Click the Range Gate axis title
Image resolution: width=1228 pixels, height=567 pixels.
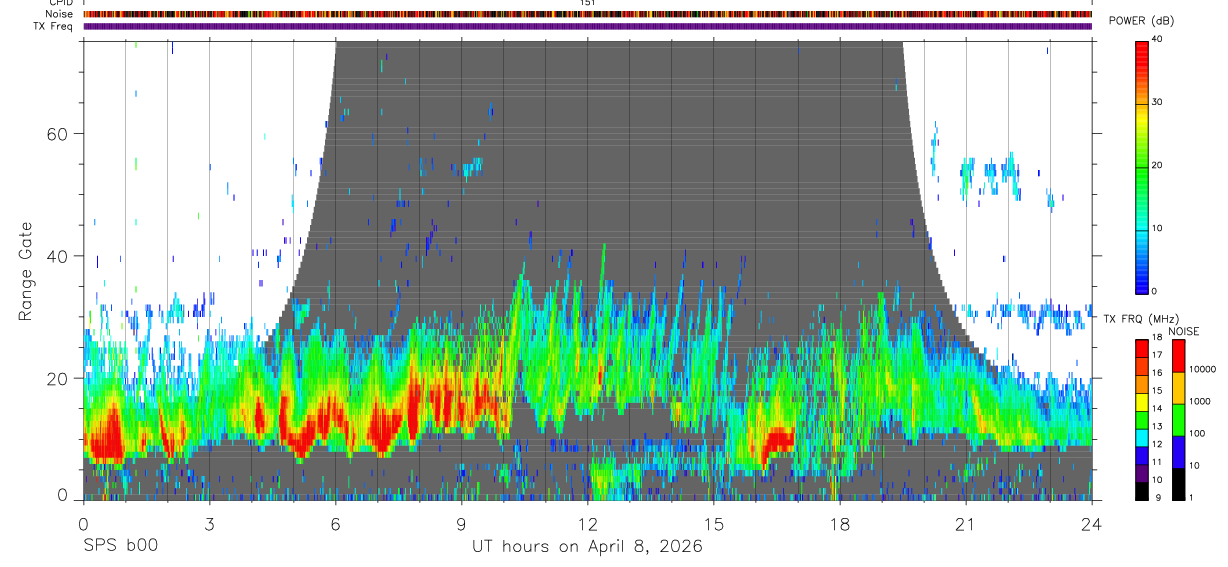26,271
